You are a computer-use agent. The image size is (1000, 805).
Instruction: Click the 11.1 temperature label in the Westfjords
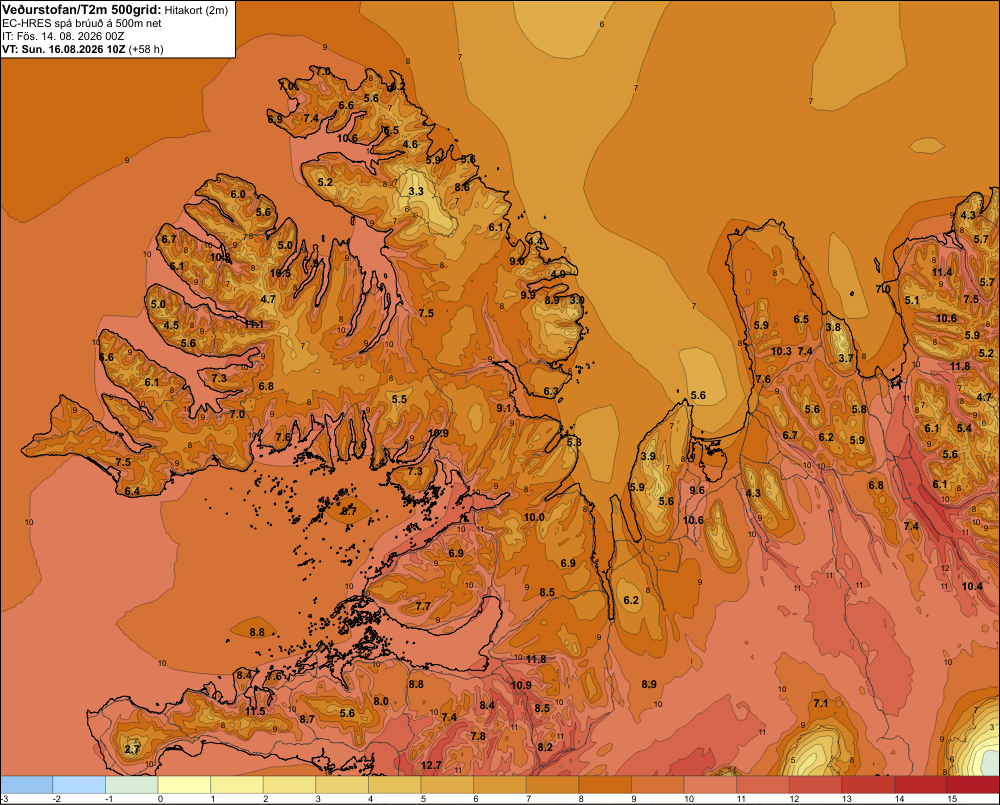point(254,325)
